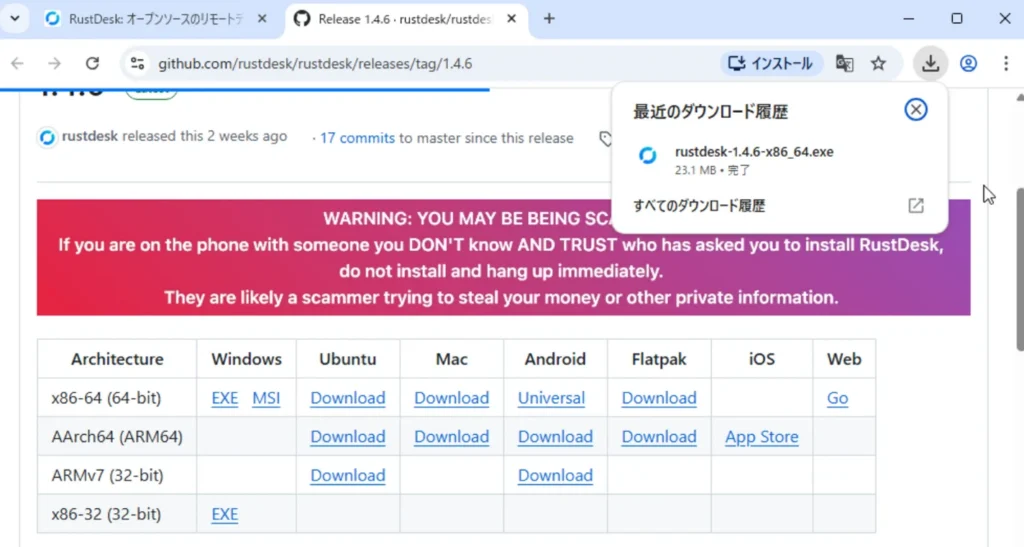Screen dimensions: 1024x547
Task: Click the 17 commits link
Action: click(357, 138)
